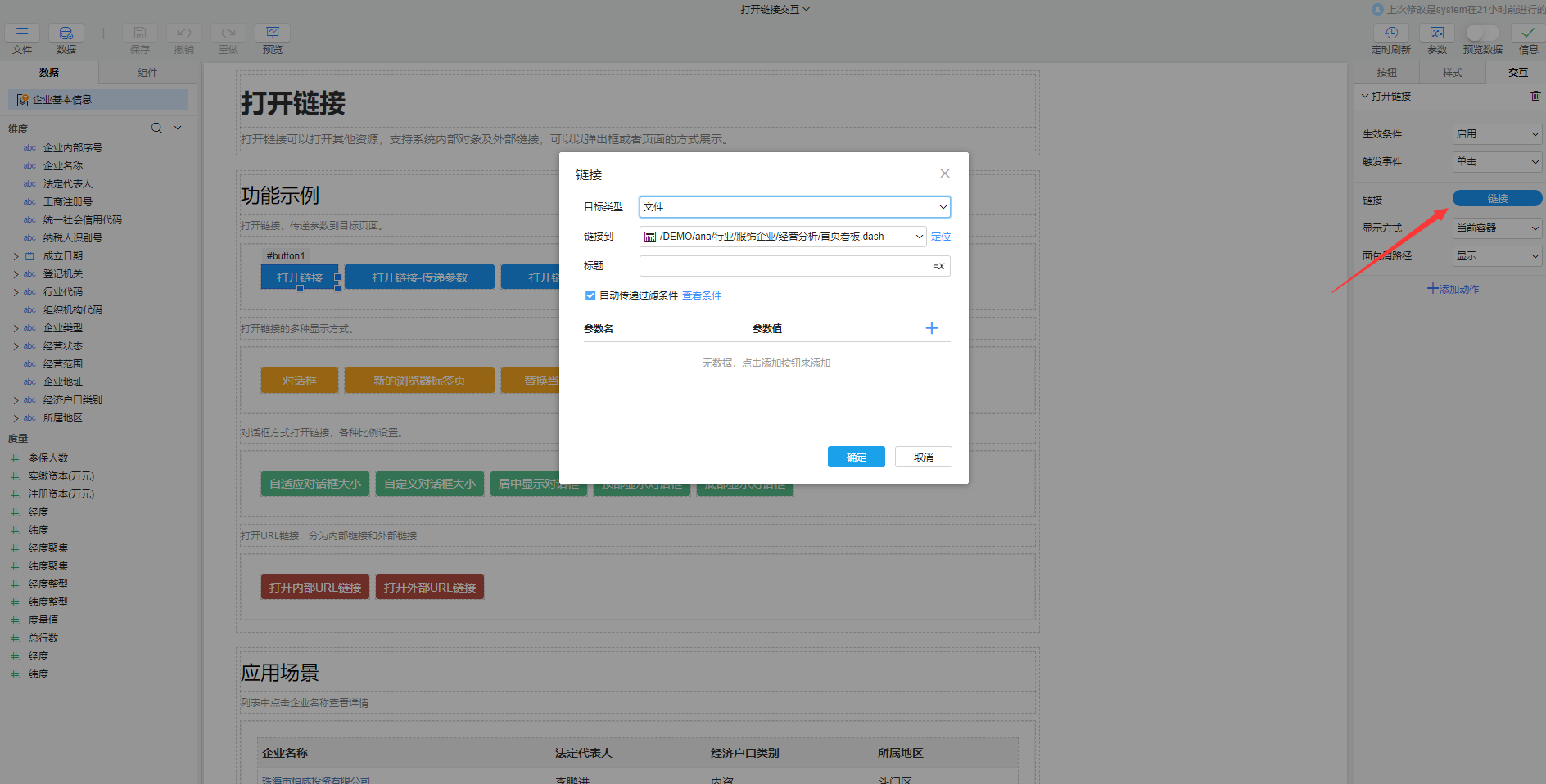The height and width of the screenshot is (784, 1546).
Task: Click the search icon in 维度 panel
Action: tap(156, 128)
